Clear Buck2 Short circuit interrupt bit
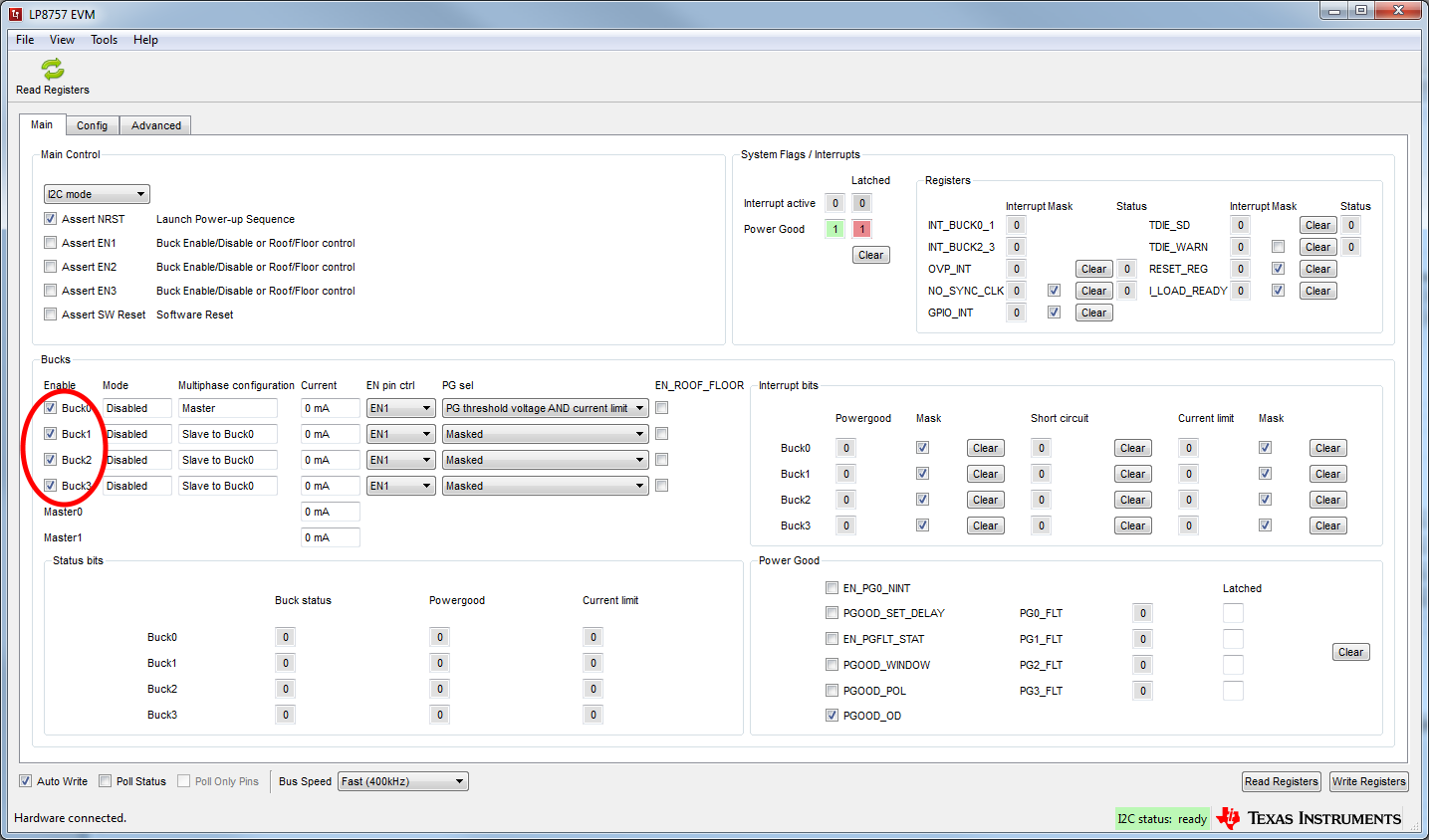 click(1133, 500)
